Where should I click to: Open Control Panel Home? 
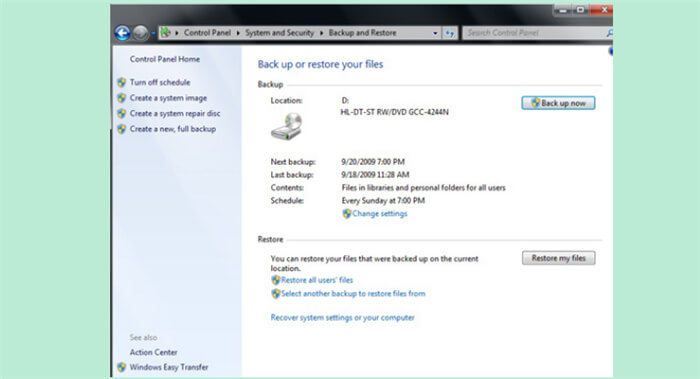tap(165, 59)
